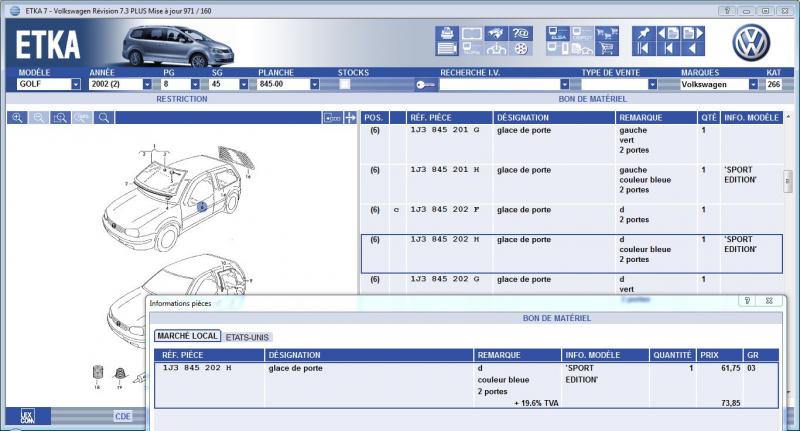Image resolution: width=800 pixels, height=431 pixels.
Task: Click the CDE button in the bottom bar
Action: click(x=122, y=416)
